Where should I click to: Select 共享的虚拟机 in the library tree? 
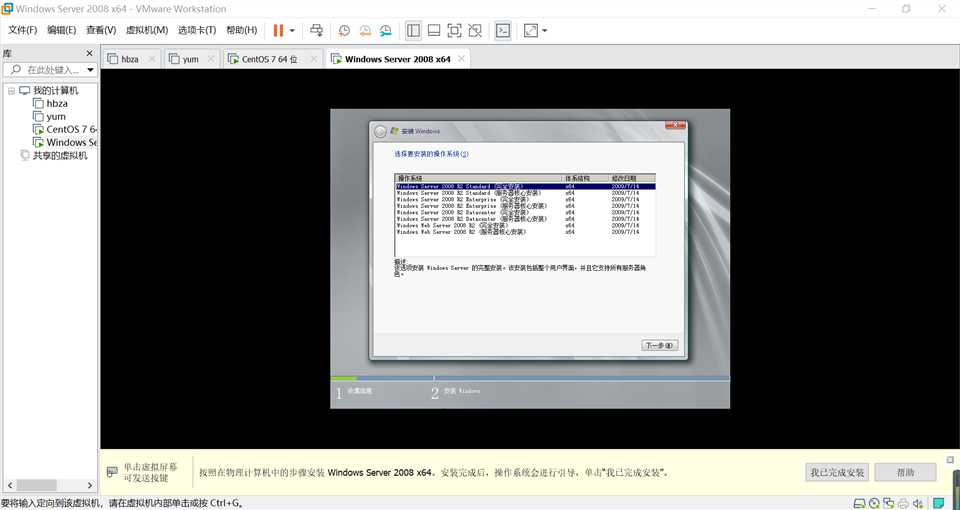[x=60, y=156]
